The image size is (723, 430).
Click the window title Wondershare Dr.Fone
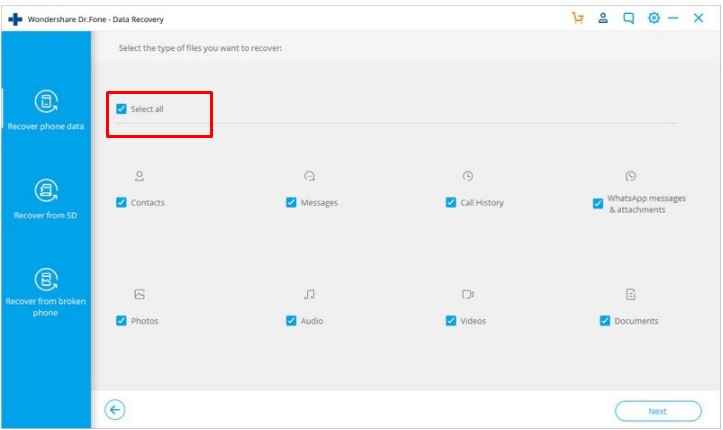[x=95, y=19]
